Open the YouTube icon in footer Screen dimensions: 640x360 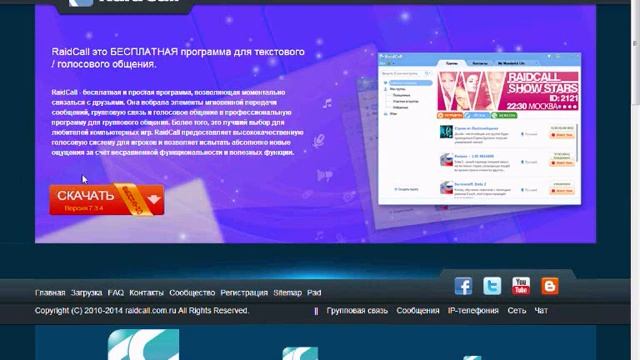521,286
